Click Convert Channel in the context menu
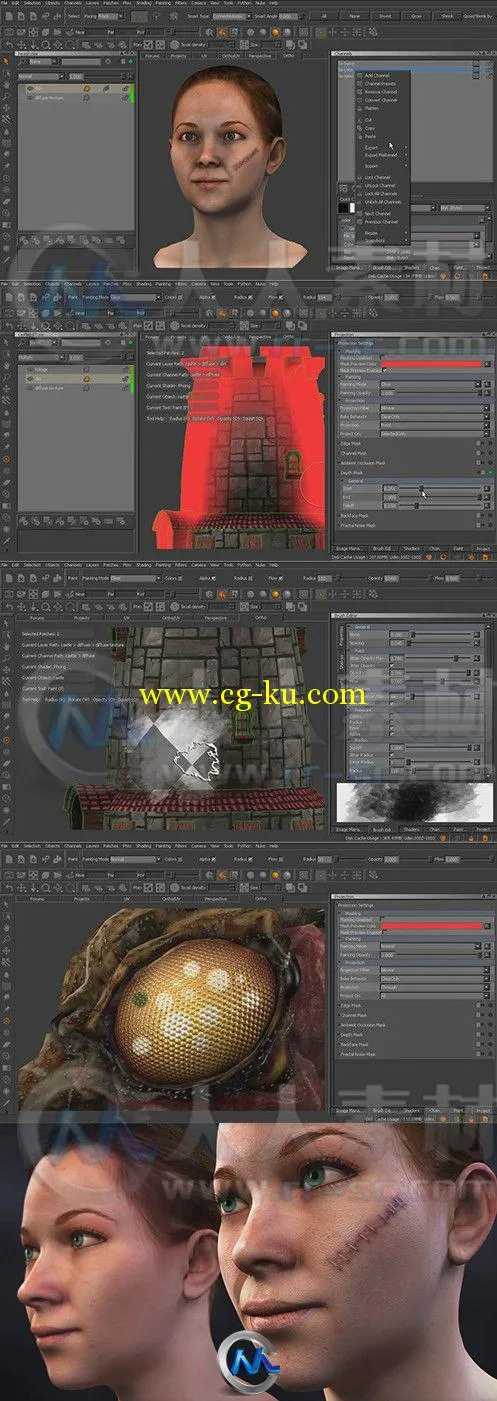The height and width of the screenshot is (1401, 497). tap(381, 100)
